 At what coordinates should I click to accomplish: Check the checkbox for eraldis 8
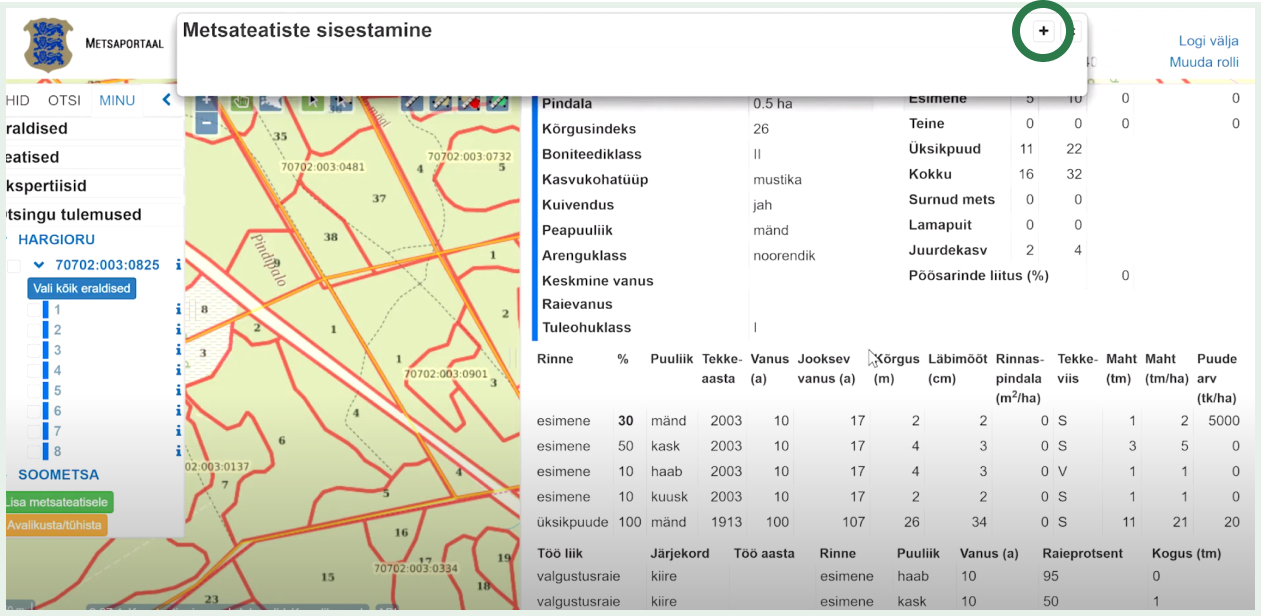pyautogui.click(x=32, y=452)
